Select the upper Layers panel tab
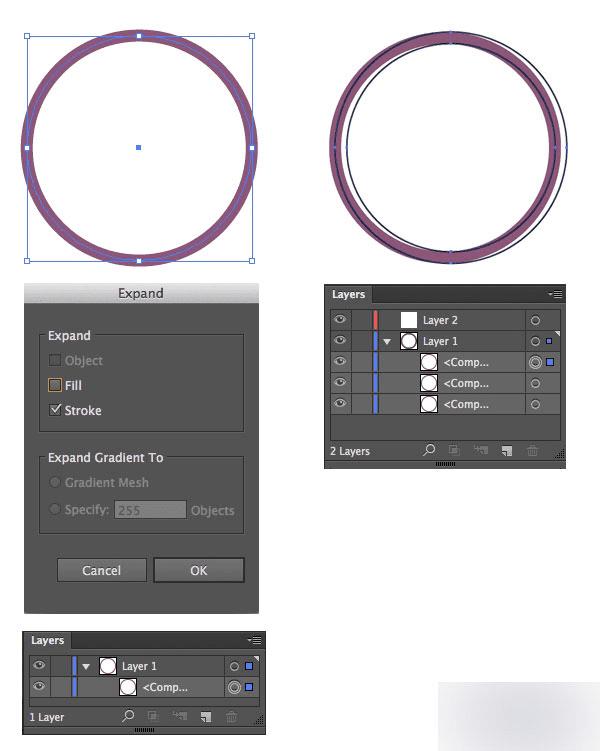This screenshot has height=751, width=600. click(x=348, y=295)
